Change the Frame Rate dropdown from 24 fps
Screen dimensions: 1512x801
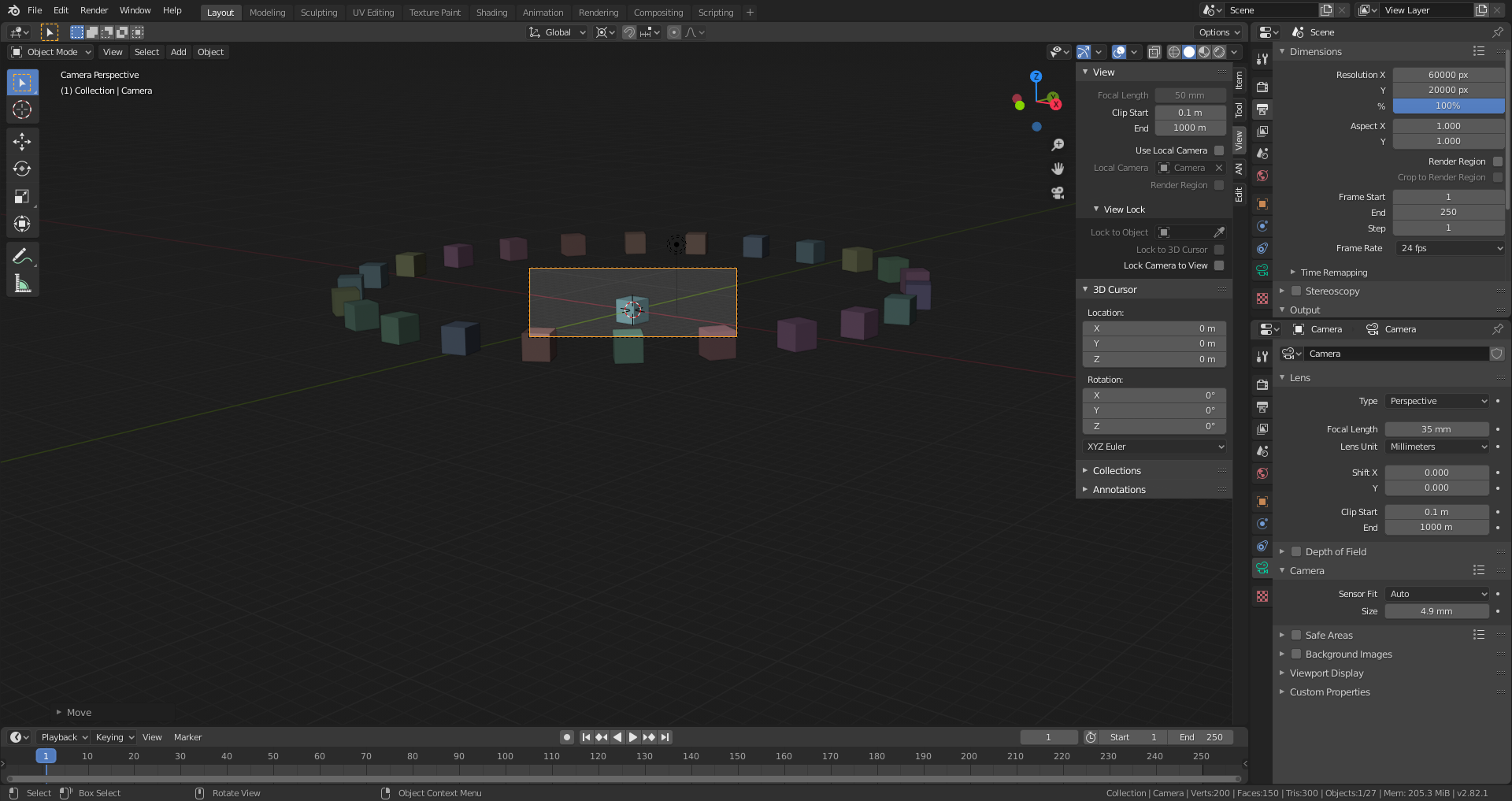pos(1449,248)
